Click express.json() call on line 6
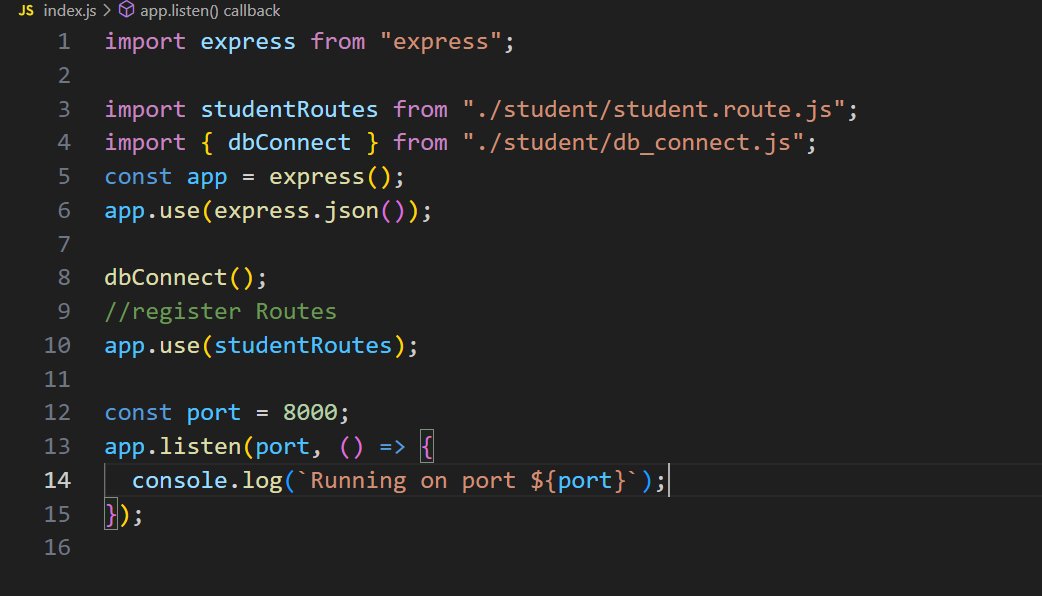 [309, 211]
